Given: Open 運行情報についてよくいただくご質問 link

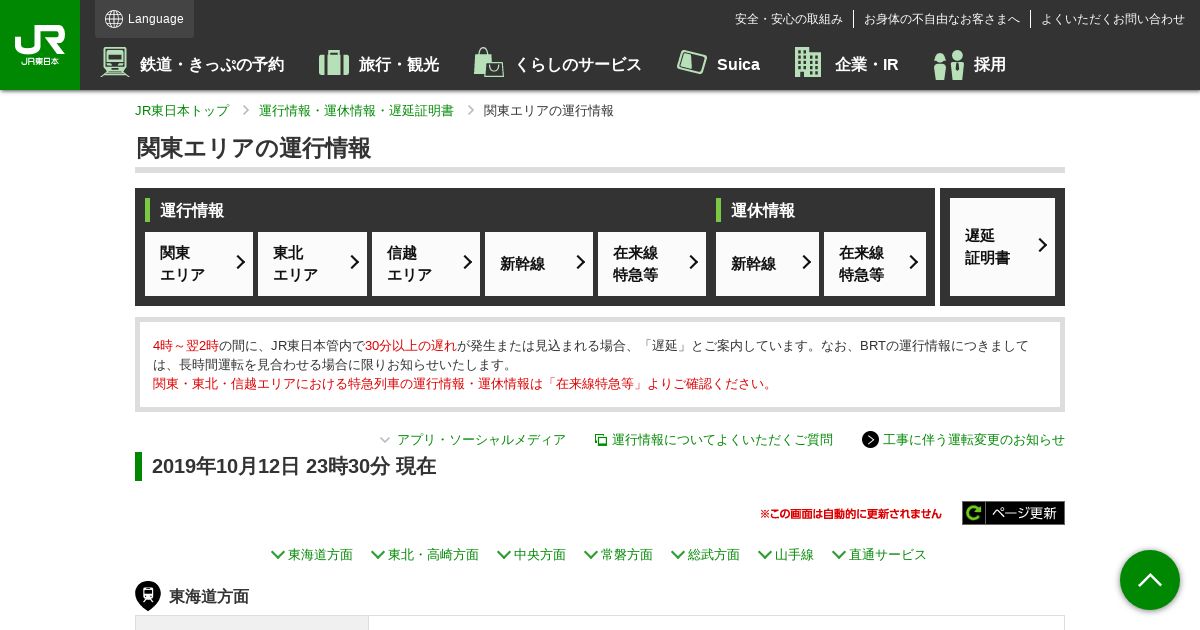Looking at the screenshot, I should click(x=722, y=440).
